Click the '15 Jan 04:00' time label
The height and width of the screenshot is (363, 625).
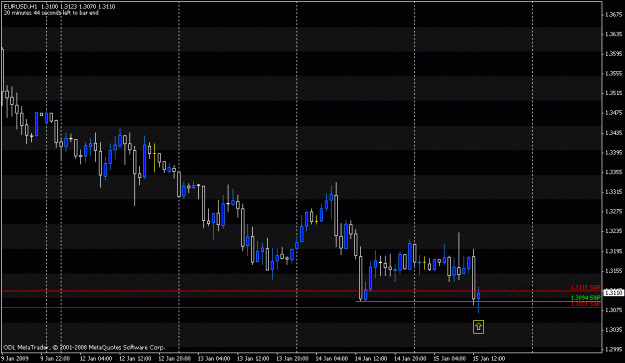[x=450, y=359]
